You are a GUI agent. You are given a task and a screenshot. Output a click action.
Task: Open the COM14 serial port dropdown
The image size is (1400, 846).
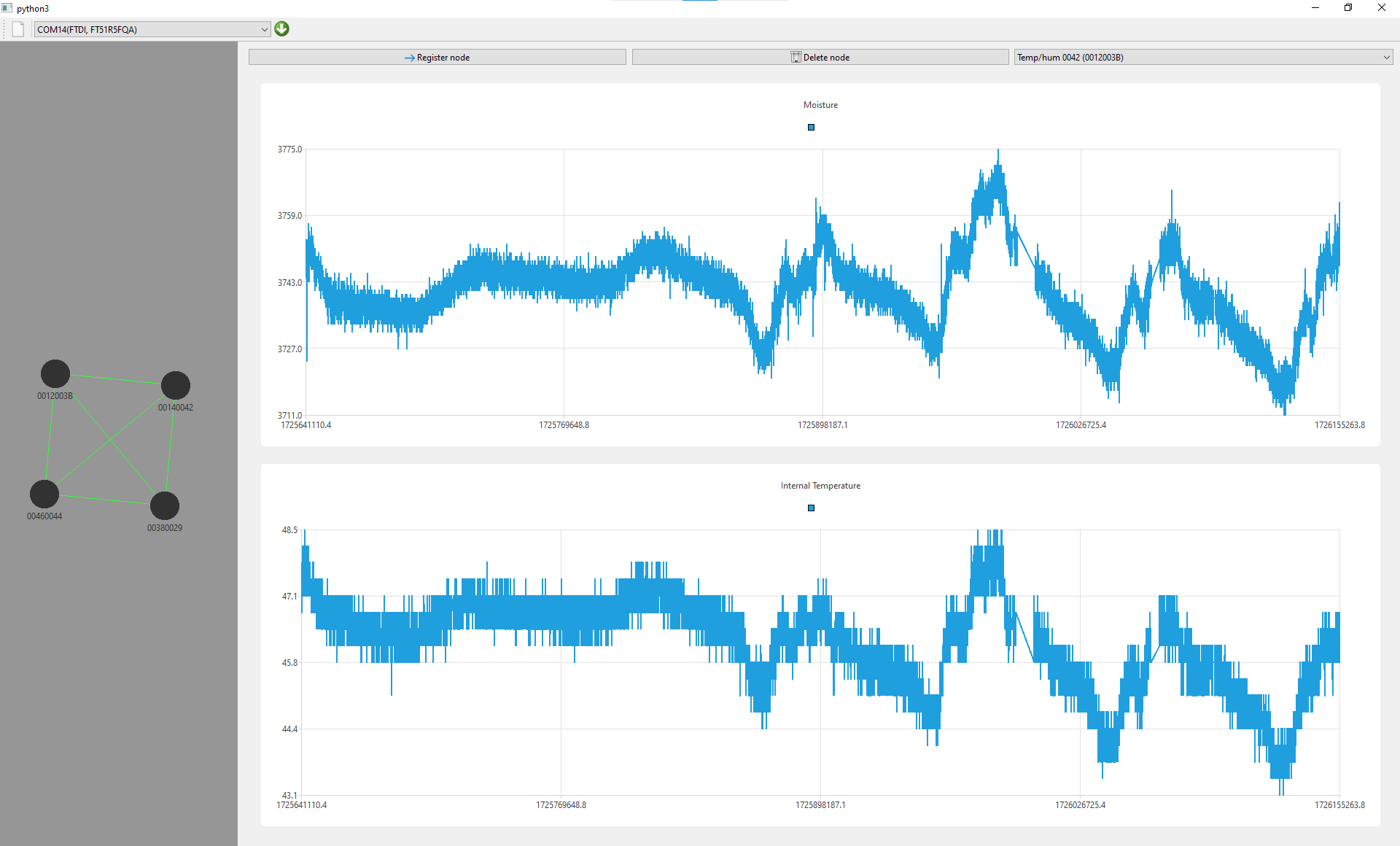click(152, 29)
